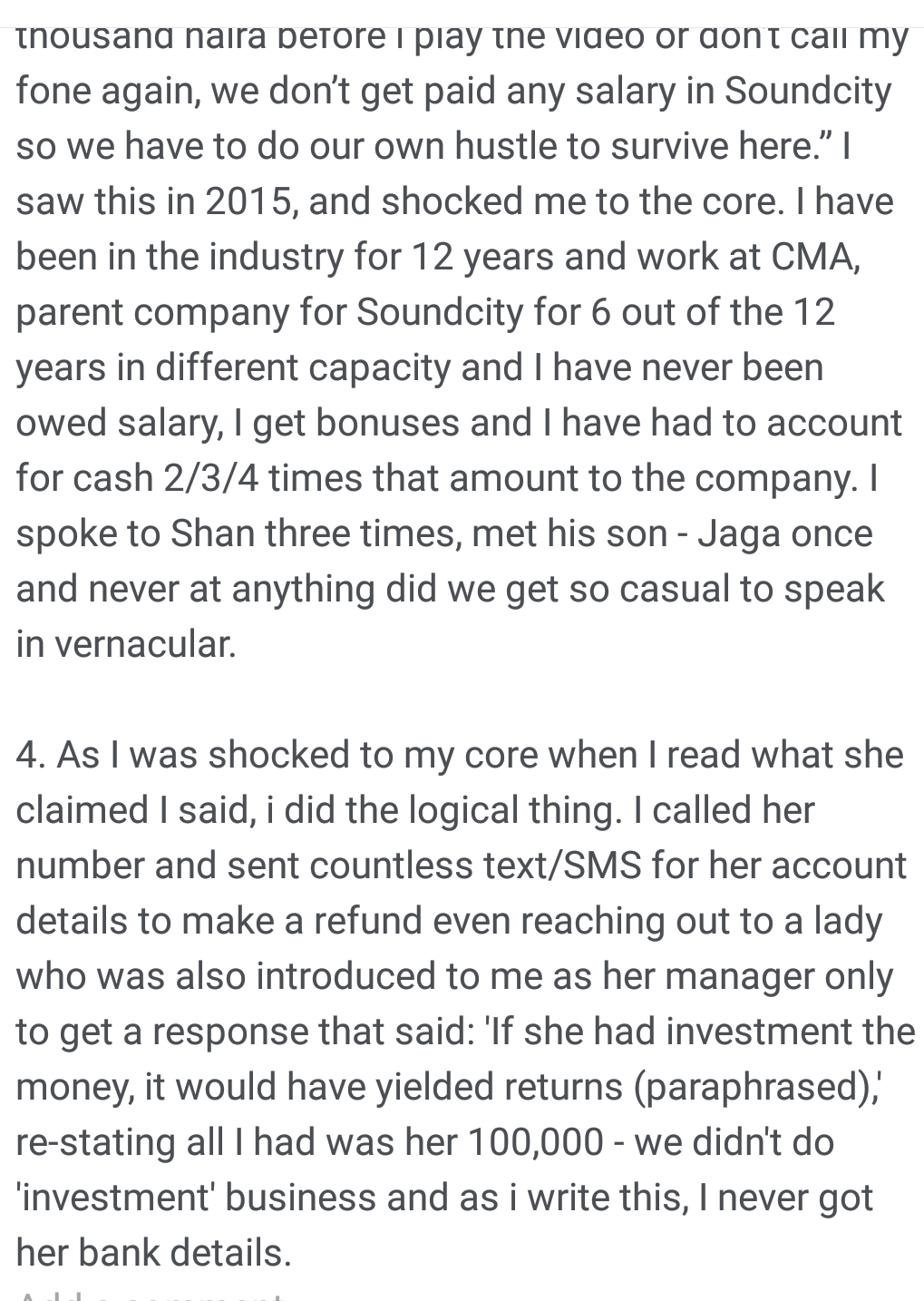This screenshot has height=1301, width=924.
Task: Tap the amount 100,000
Action: tap(535, 1143)
